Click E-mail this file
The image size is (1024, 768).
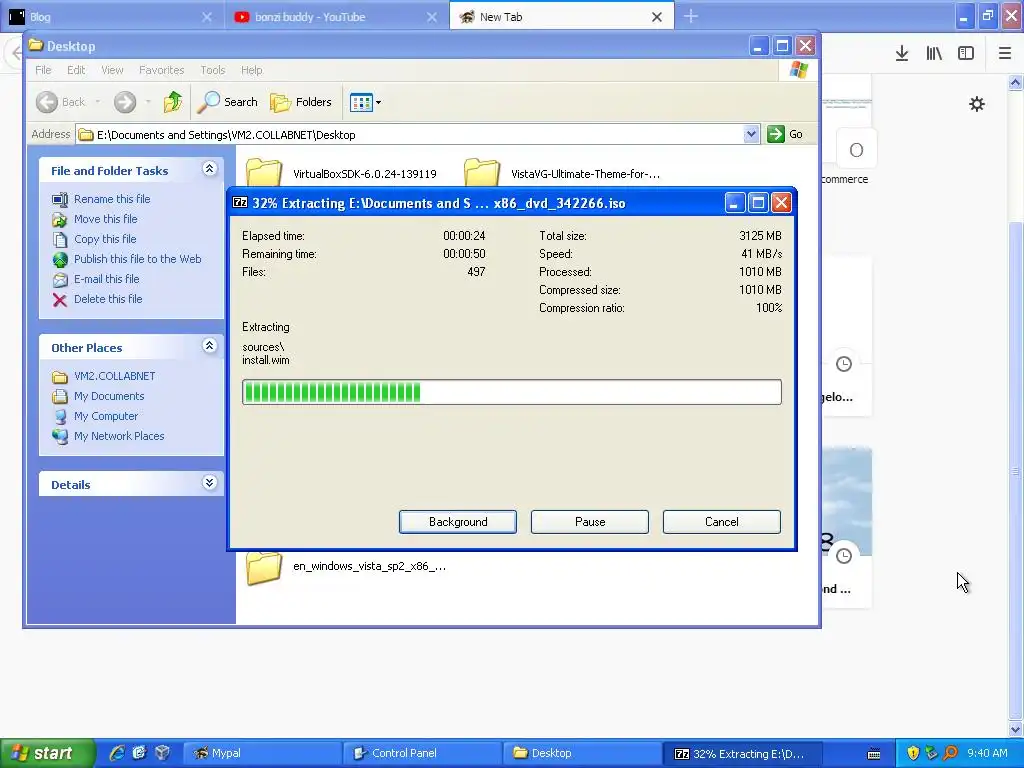[x=106, y=279]
